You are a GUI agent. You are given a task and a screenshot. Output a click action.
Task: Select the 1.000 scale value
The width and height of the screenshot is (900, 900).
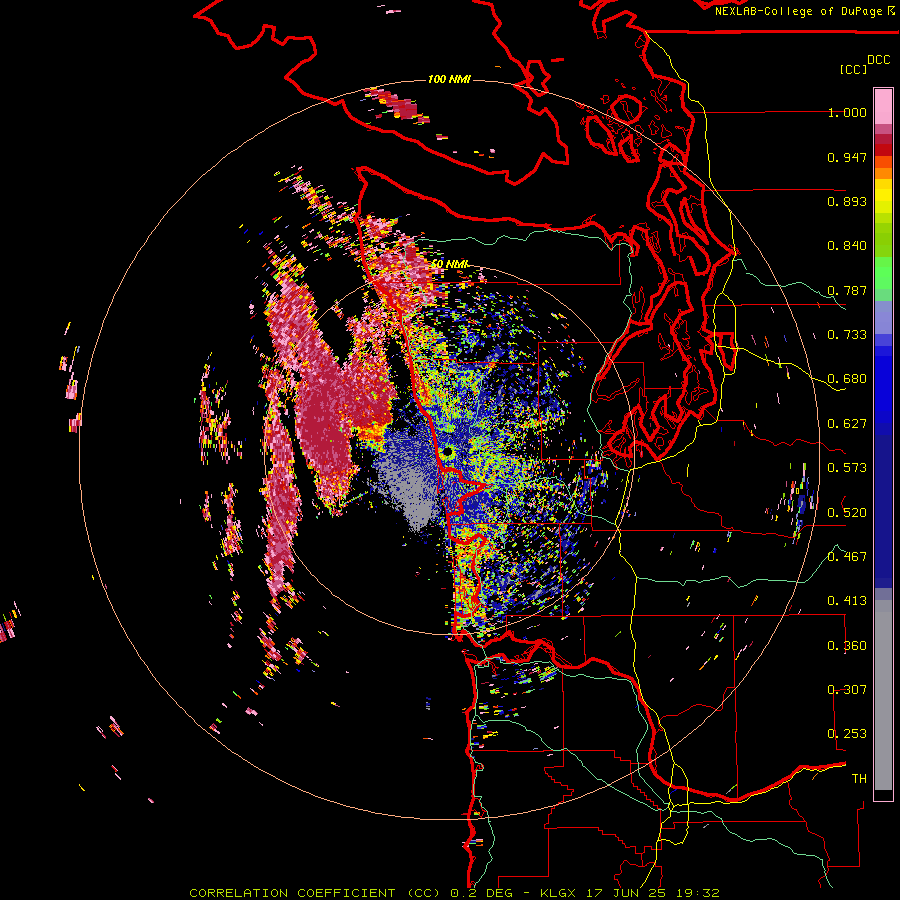coord(847,112)
